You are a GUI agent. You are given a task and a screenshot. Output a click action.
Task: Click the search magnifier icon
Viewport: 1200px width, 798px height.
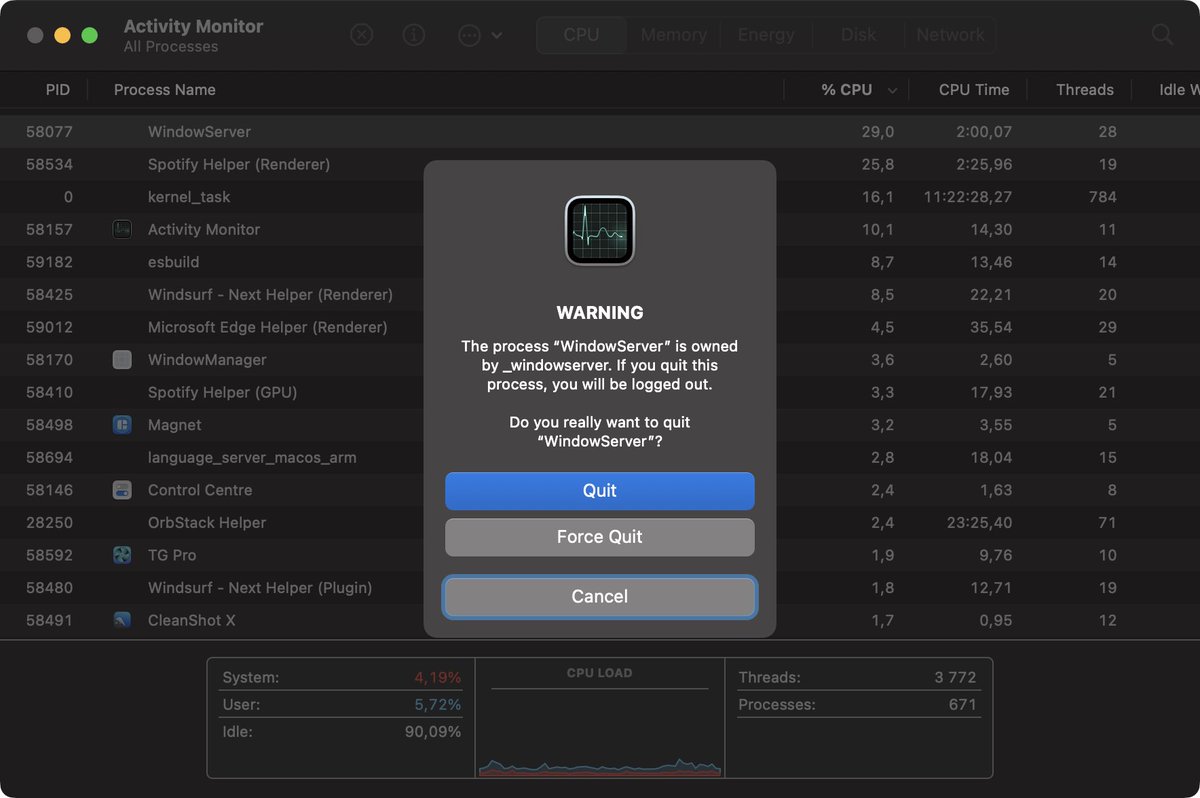point(1162,35)
